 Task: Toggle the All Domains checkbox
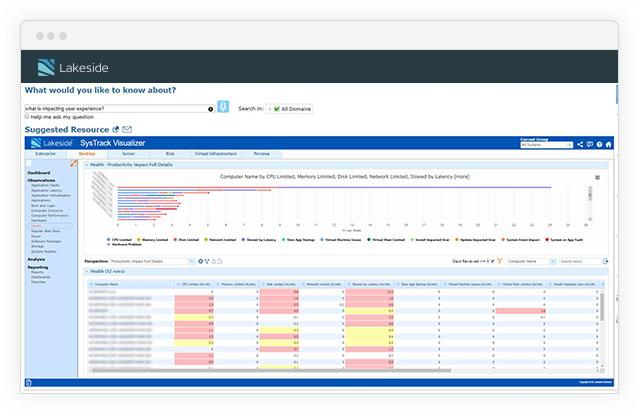point(277,109)
